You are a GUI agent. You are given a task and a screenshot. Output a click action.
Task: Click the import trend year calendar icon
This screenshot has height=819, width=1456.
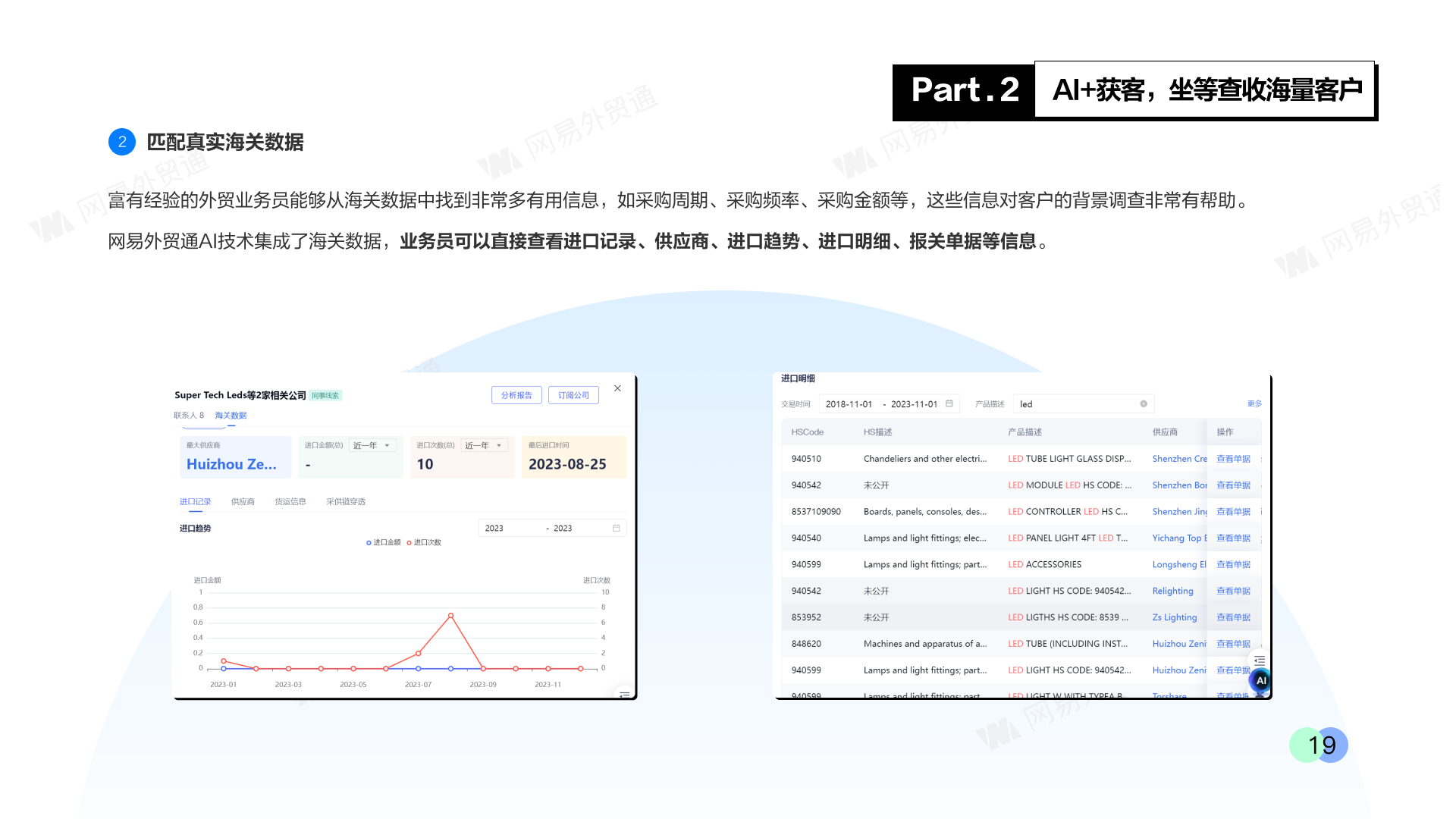pyautogui.click(x=616, y=529)
